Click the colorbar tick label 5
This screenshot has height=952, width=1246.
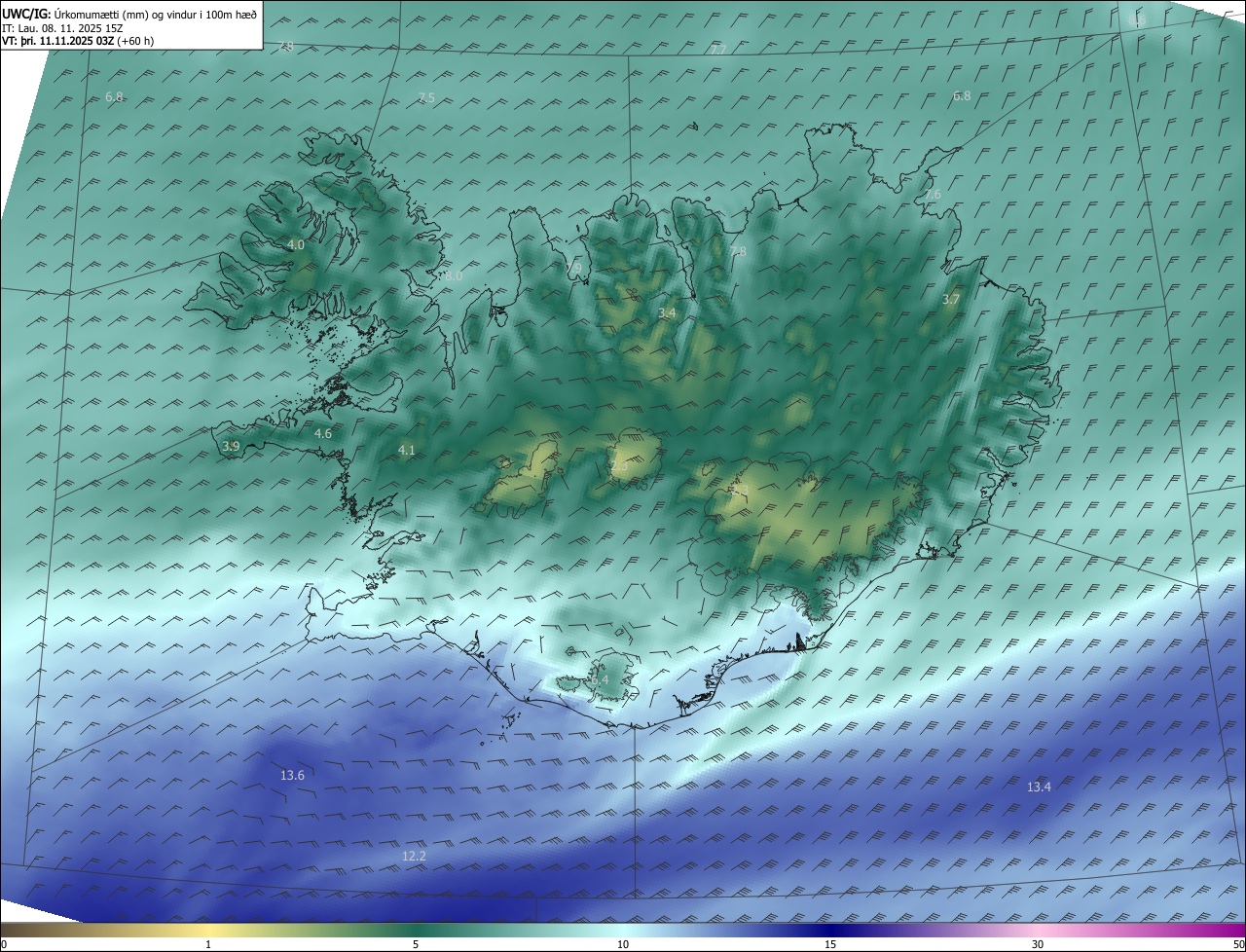click(x=416, y=944)
